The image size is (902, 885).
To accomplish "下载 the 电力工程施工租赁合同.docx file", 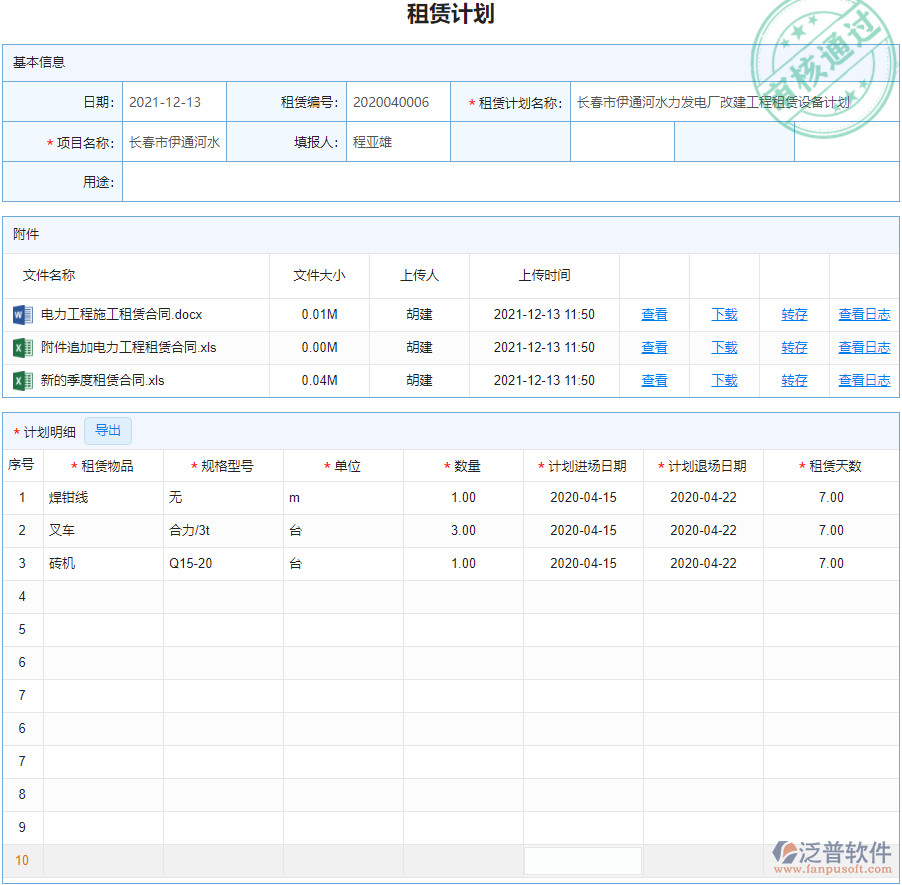I will pos(723,313).
